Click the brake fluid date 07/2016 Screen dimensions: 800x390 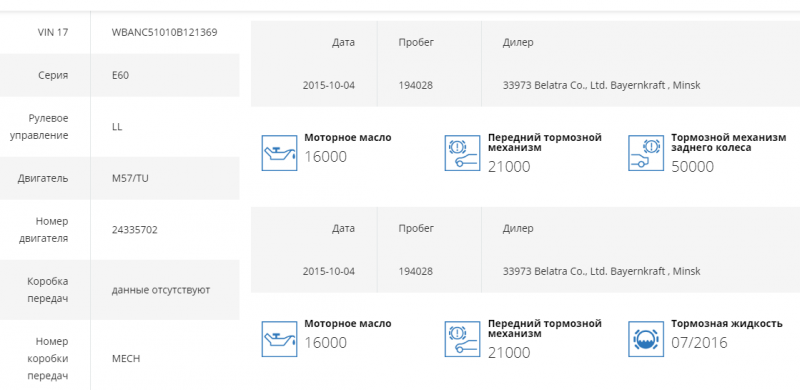[699, 342]
